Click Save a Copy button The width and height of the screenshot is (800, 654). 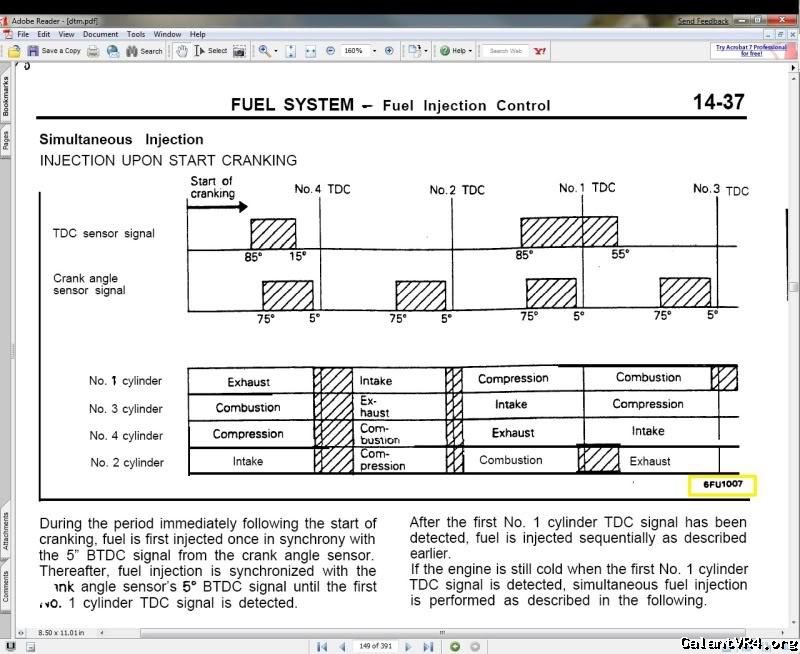pyautogui.click(x=54, y=51)
